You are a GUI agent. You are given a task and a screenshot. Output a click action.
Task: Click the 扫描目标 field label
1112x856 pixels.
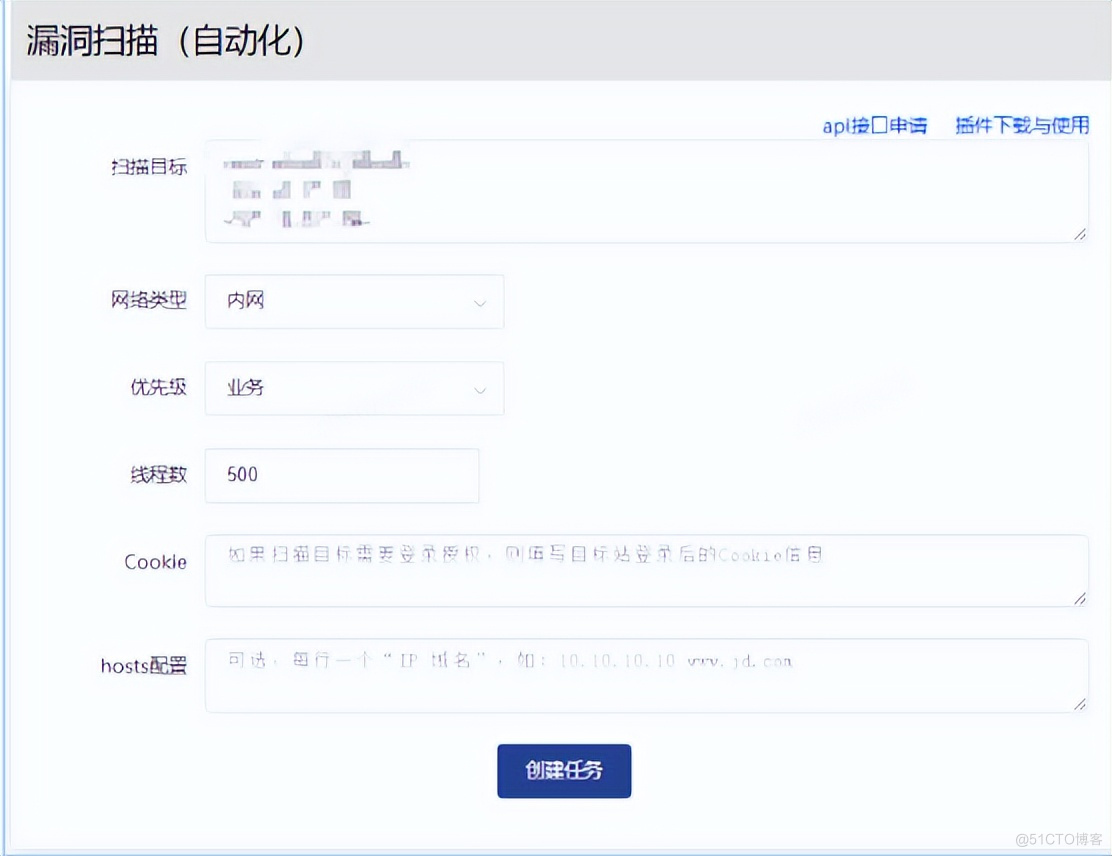tap(148, 167)
